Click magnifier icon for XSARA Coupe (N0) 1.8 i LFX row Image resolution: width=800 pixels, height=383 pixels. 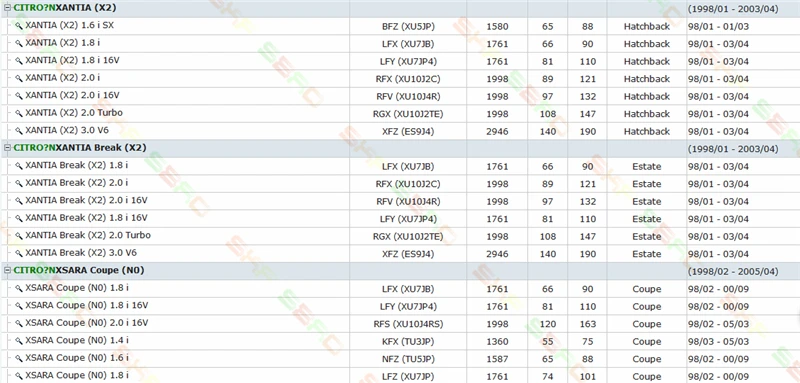coord(19,289)
